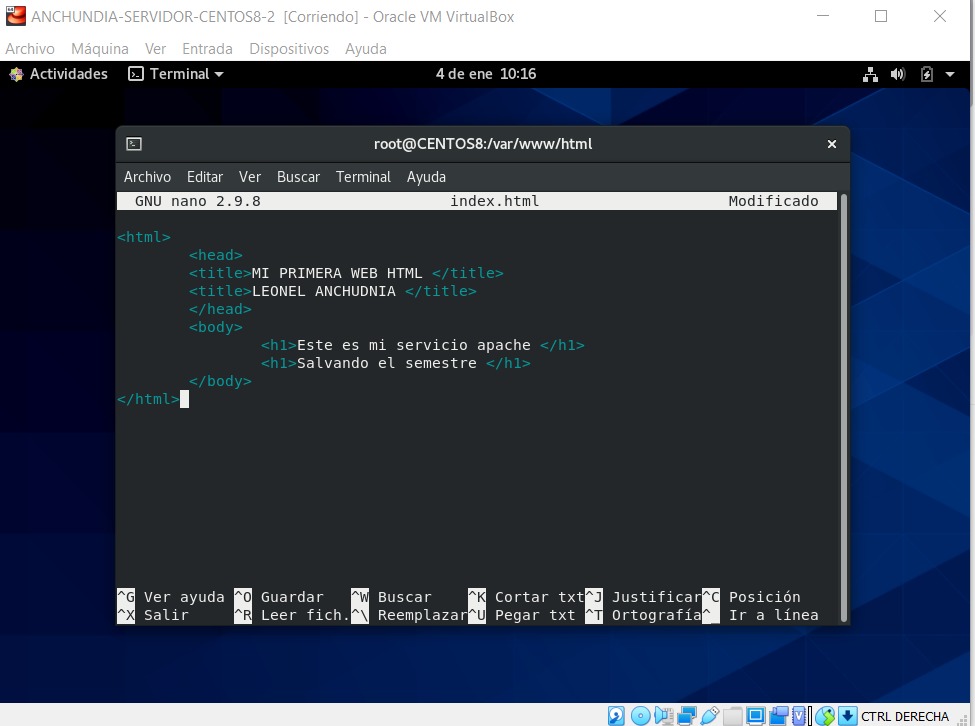Open VirtualBox Entrada menu
Viewport: 975px width, 726px height.
[207, 48]
